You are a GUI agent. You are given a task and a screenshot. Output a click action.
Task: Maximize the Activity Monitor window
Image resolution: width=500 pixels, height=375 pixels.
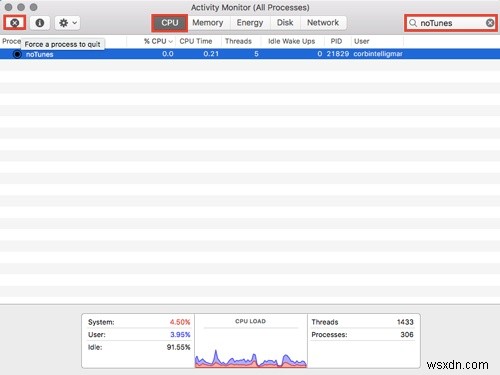[34, 7]
